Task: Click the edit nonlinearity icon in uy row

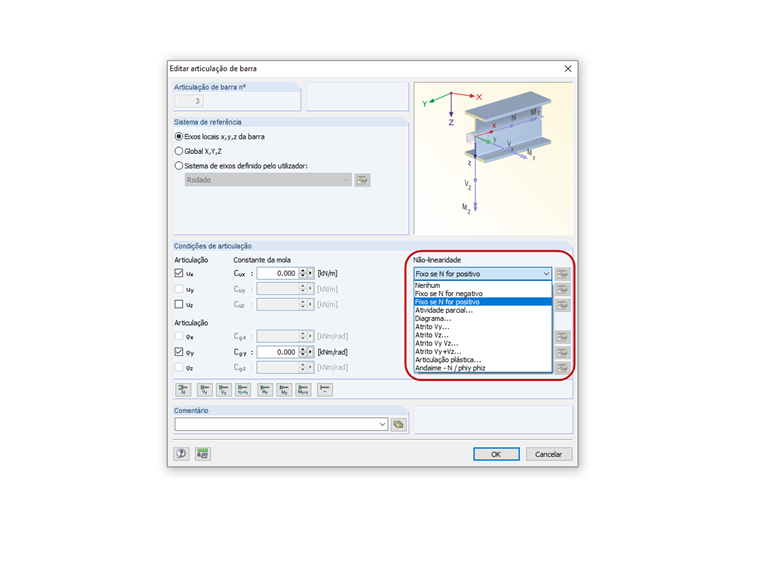Action: [562, 289]
